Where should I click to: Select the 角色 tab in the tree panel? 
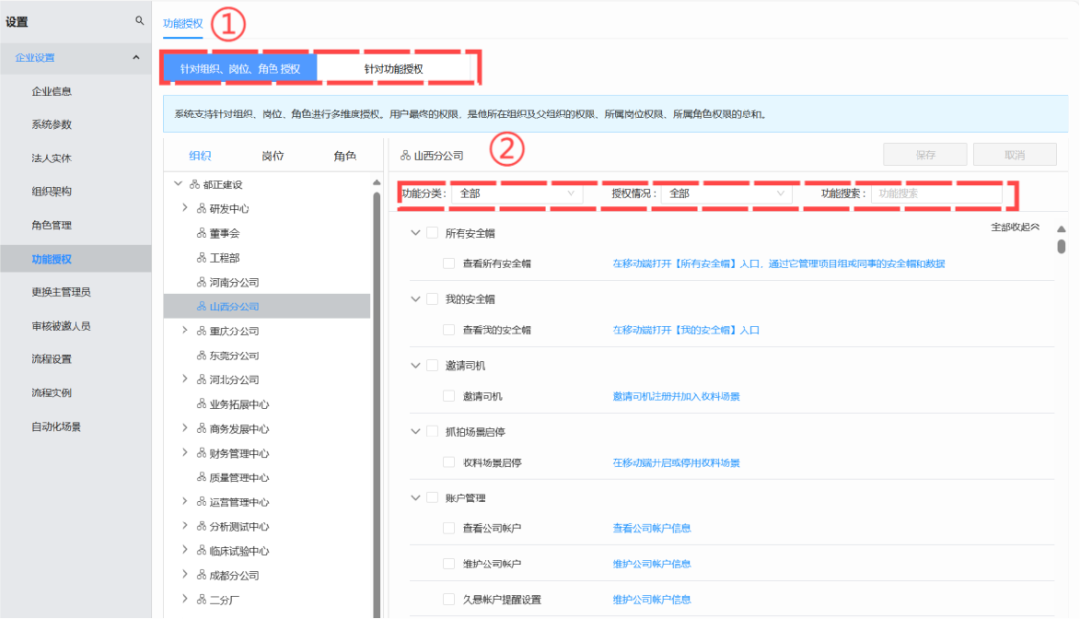344,156
